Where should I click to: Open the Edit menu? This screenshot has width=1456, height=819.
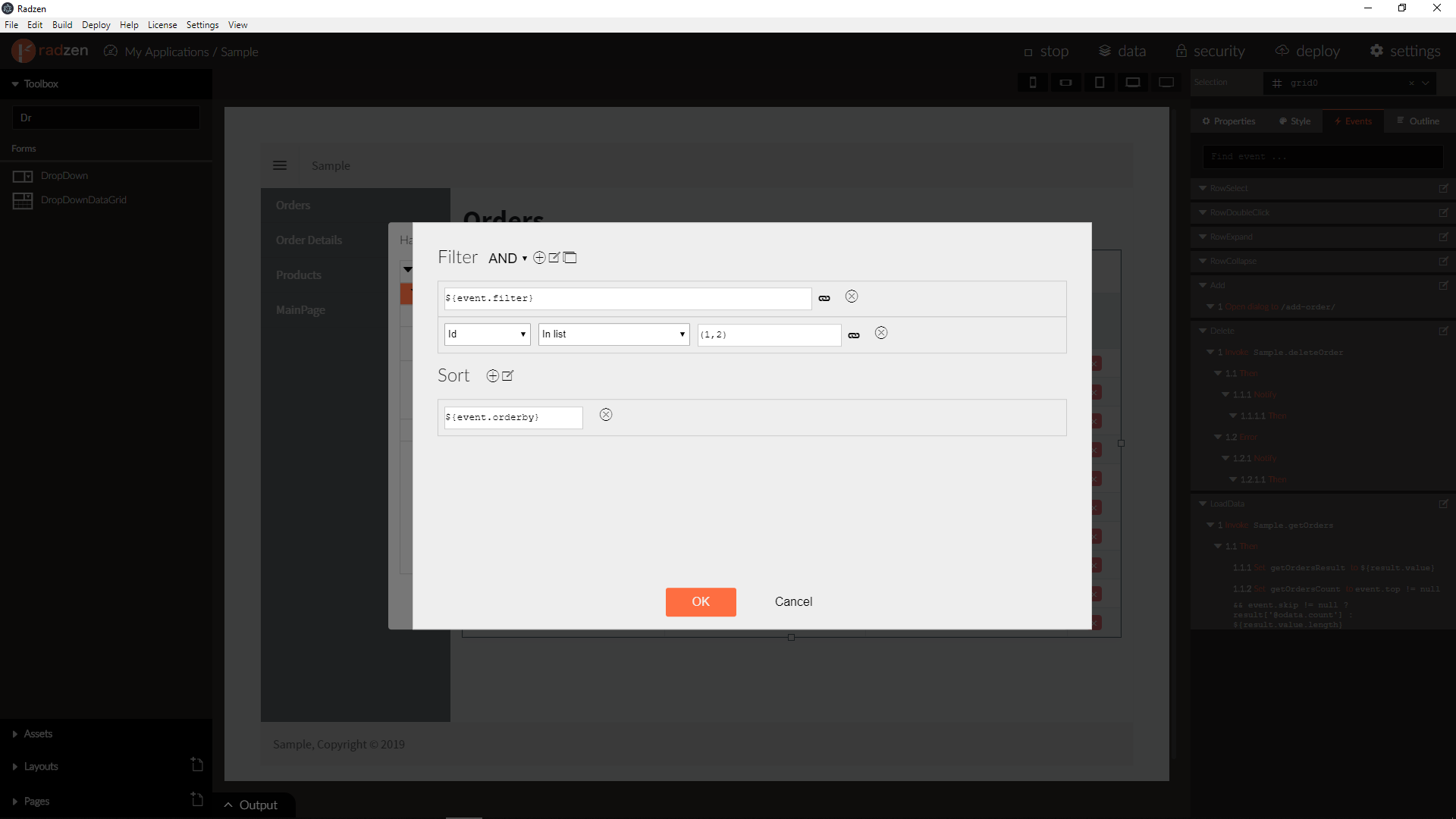(x=35, y=25)
